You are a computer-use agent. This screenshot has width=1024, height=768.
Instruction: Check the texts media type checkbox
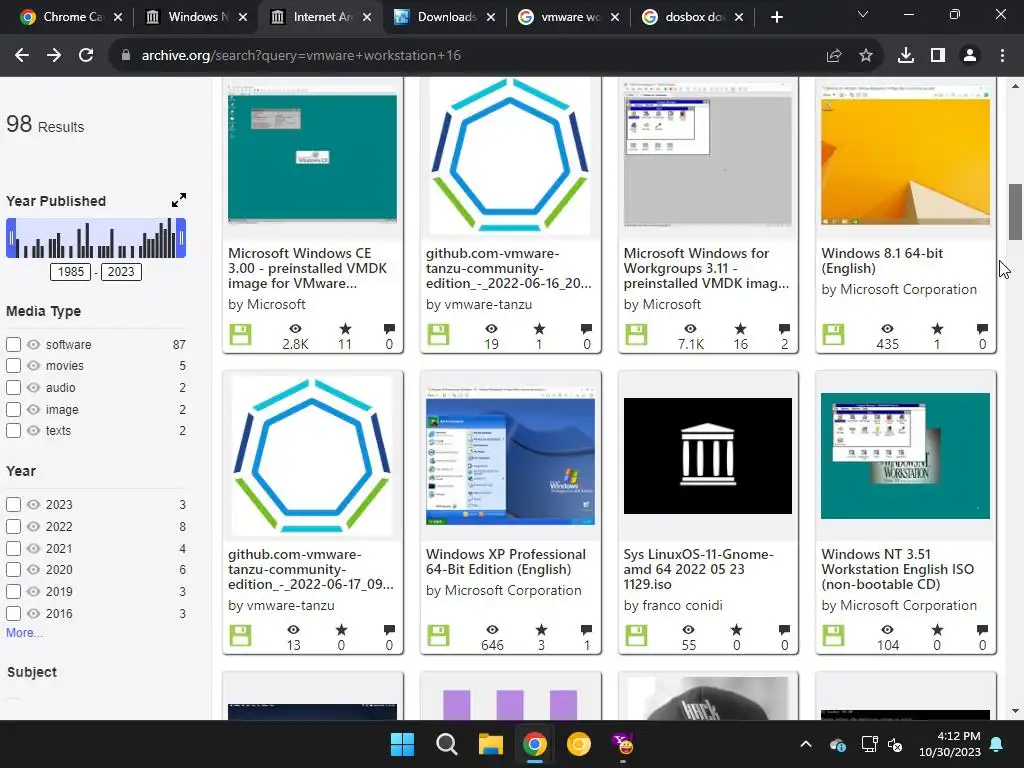pos(13,430)
